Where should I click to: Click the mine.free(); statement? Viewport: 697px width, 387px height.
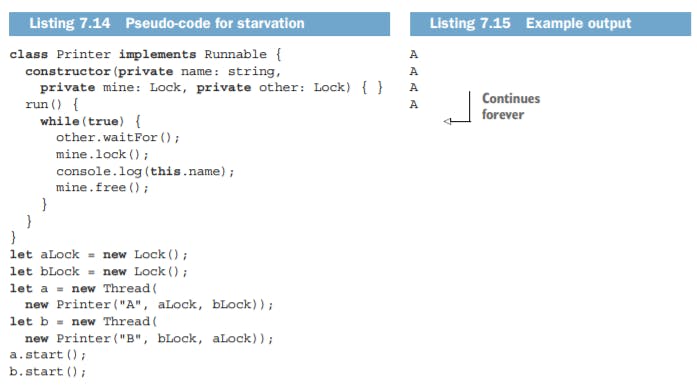tap(102, 188)
